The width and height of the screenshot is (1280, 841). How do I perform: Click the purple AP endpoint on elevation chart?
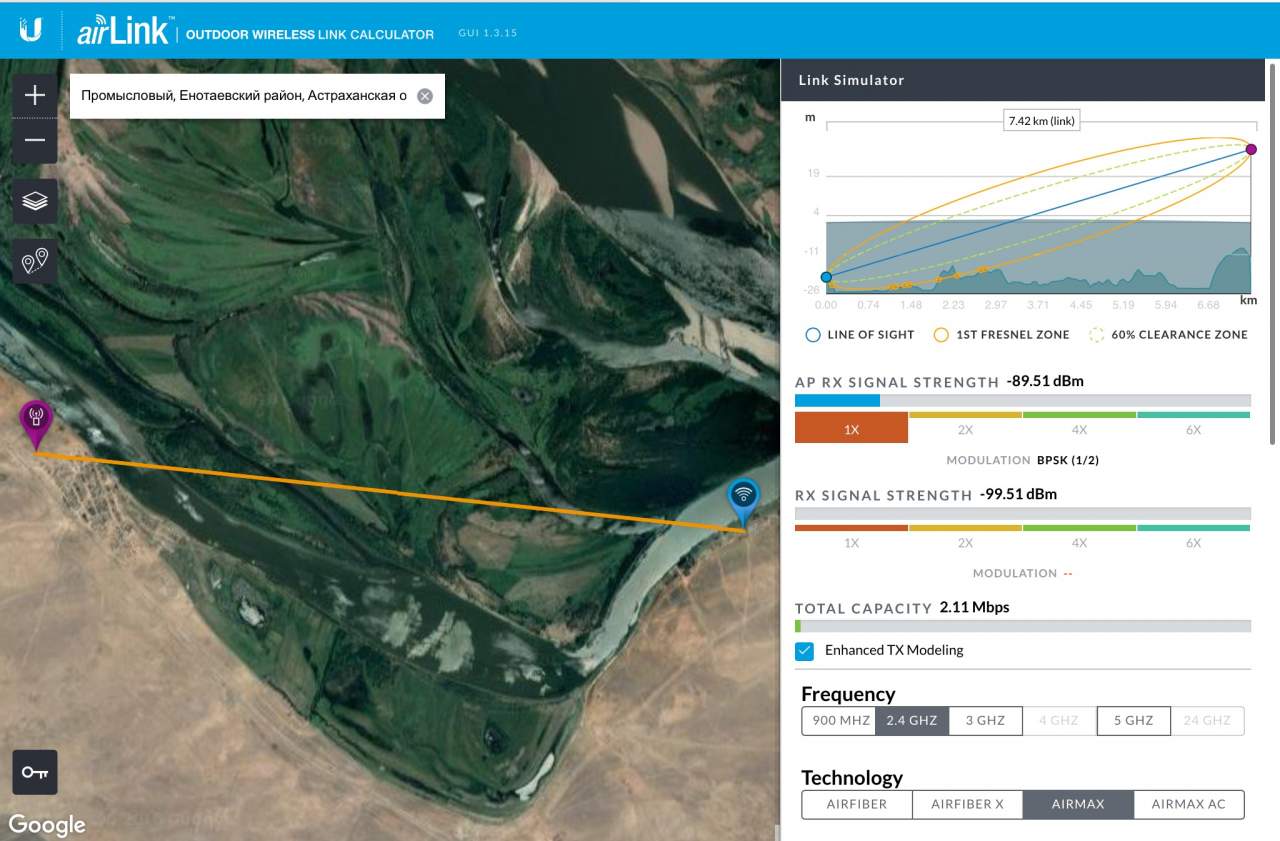click(1251, 149)
